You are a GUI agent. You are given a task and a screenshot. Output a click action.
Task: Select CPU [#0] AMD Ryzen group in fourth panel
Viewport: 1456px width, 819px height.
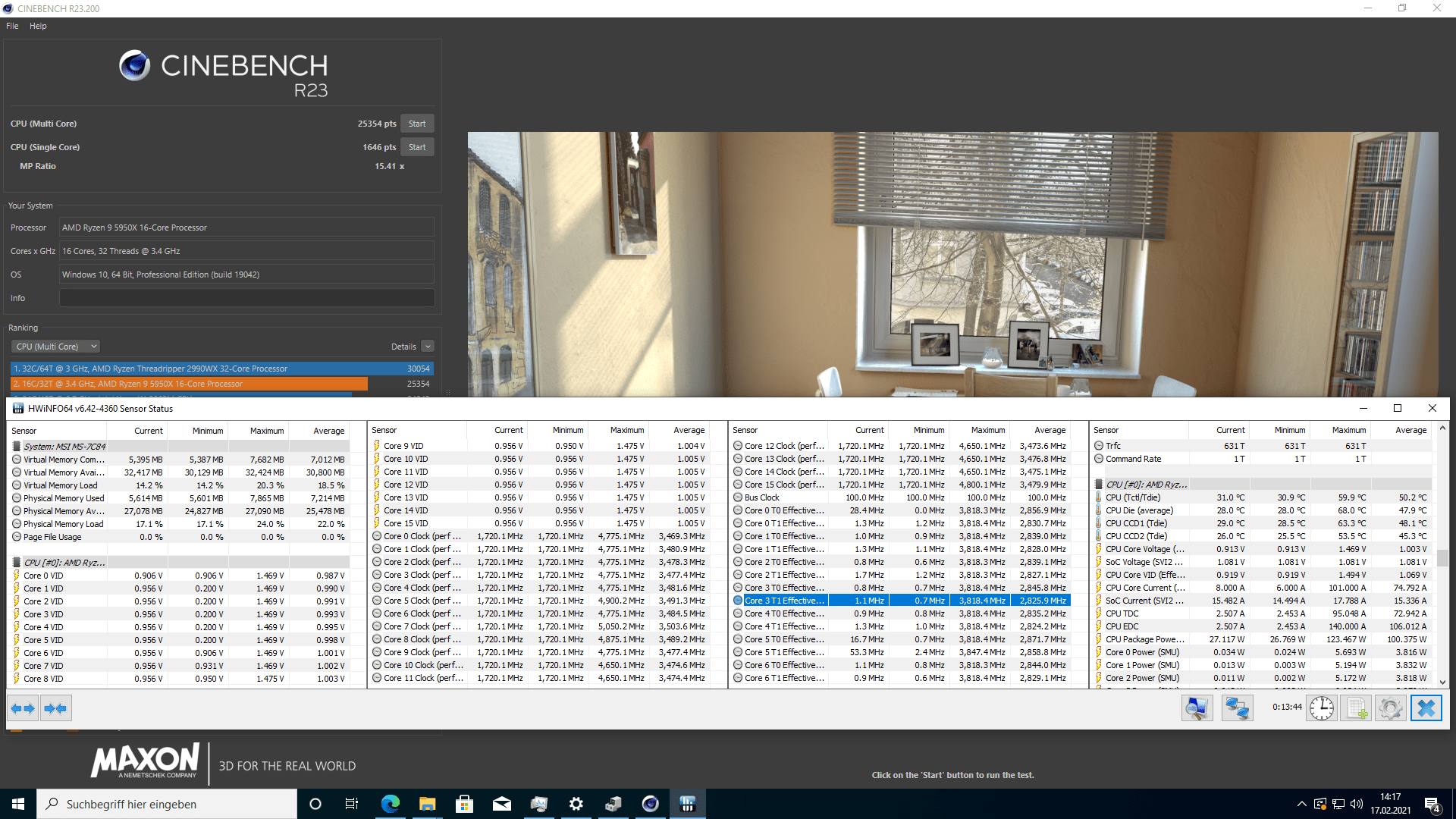point(1263,485)
